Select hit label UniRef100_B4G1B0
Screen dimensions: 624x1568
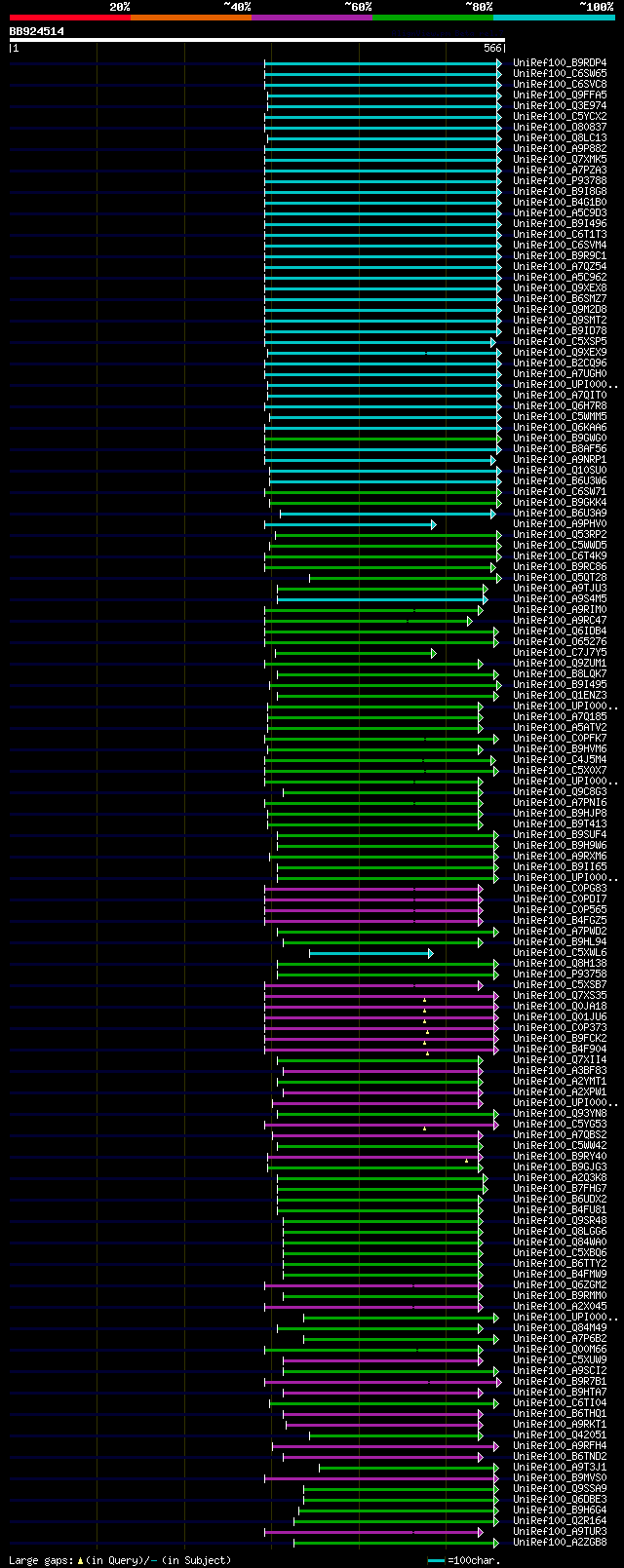[560, 202]
